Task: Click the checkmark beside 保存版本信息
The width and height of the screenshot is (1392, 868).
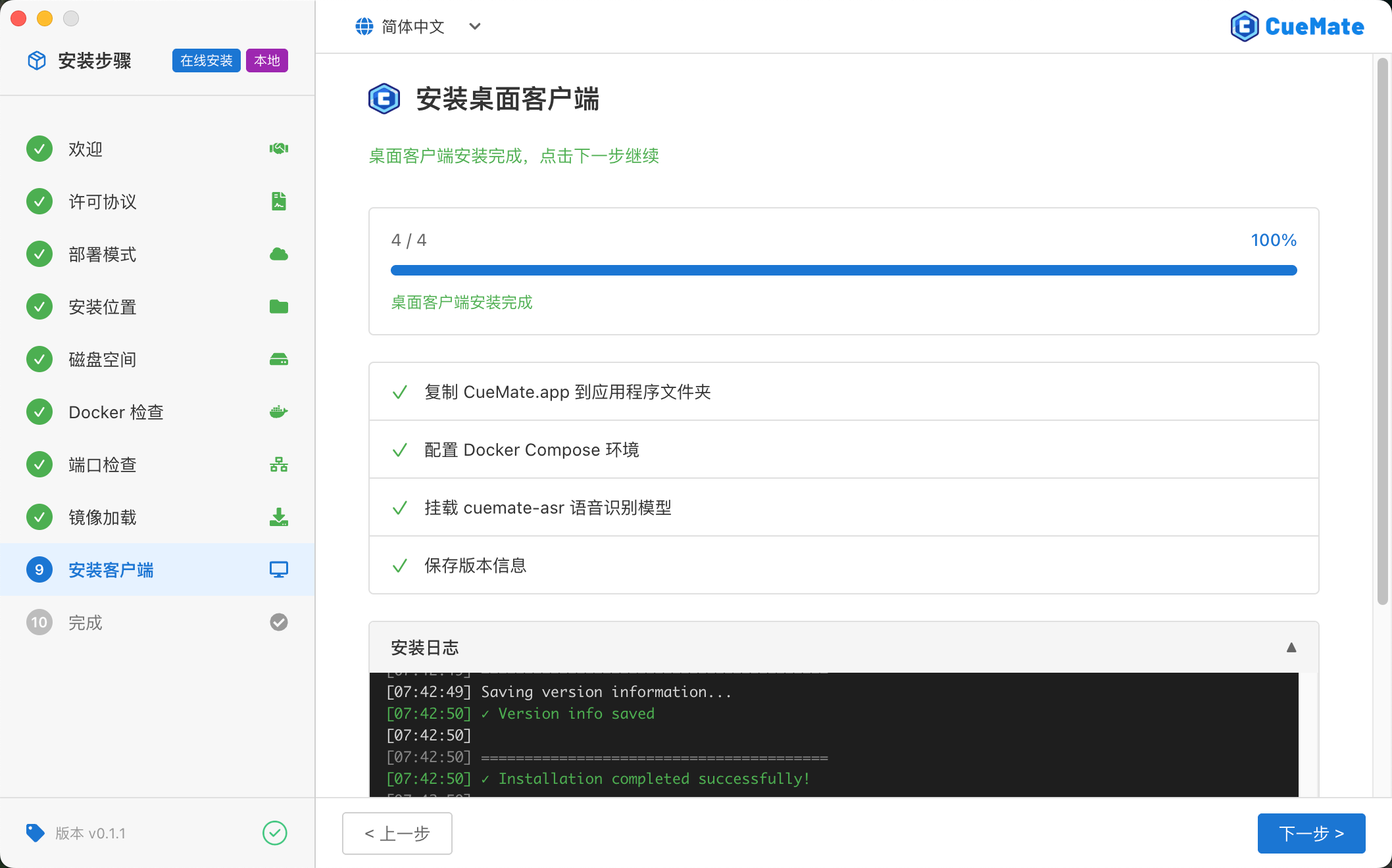Action: pos(400,566)
